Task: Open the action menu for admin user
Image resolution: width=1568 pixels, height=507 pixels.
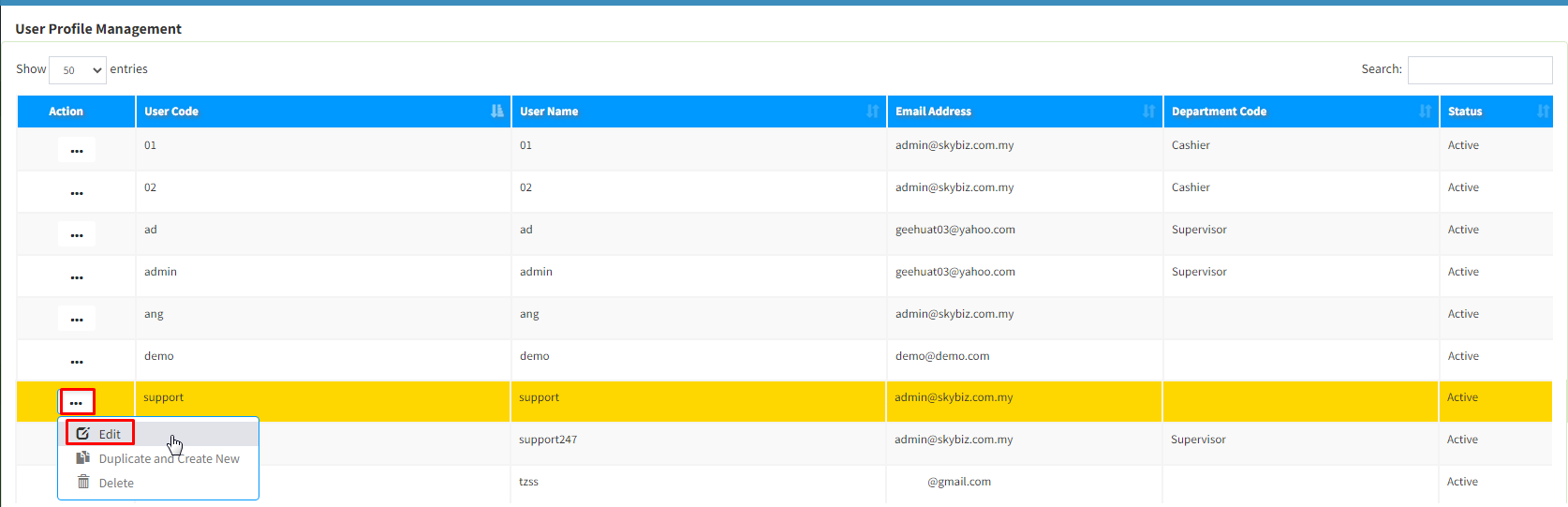Action: tap(77, 276)
